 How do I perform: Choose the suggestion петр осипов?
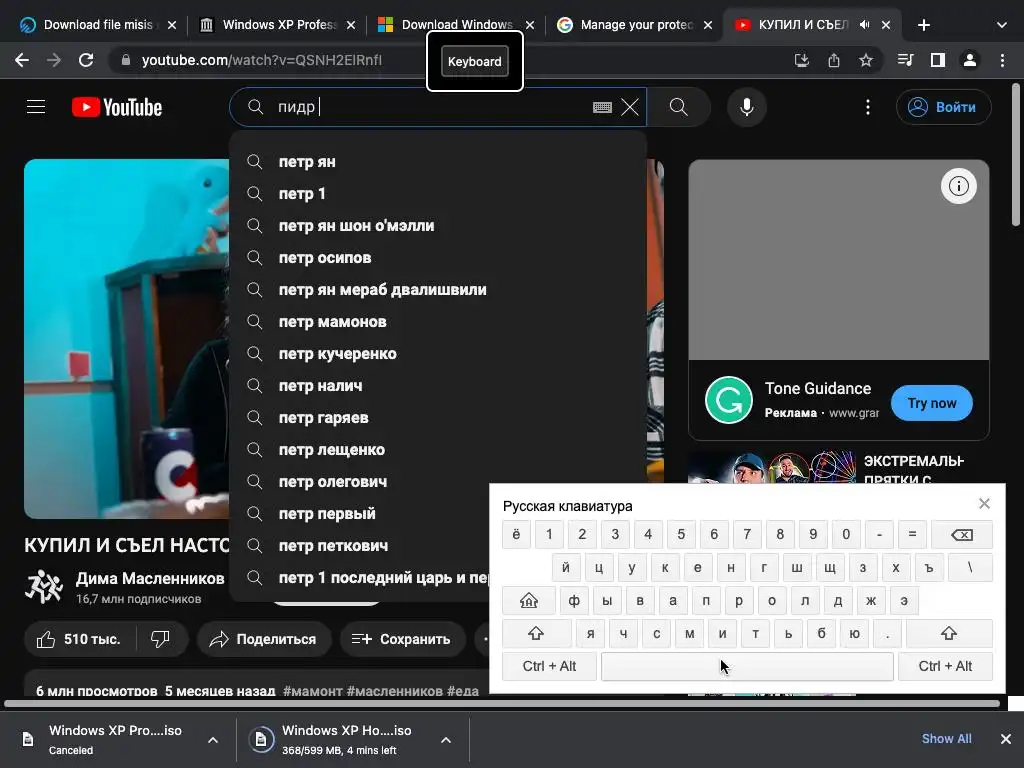pos(438,258)
